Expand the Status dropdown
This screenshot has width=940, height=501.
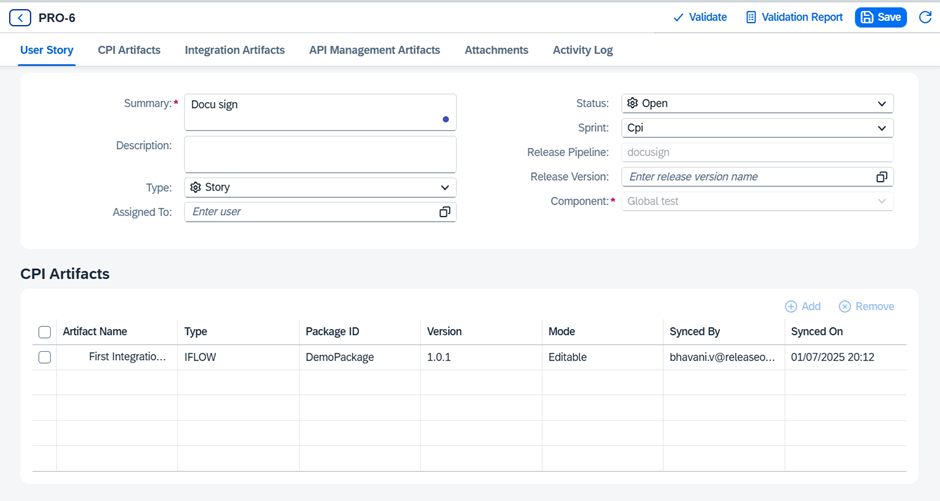(881, 104)
